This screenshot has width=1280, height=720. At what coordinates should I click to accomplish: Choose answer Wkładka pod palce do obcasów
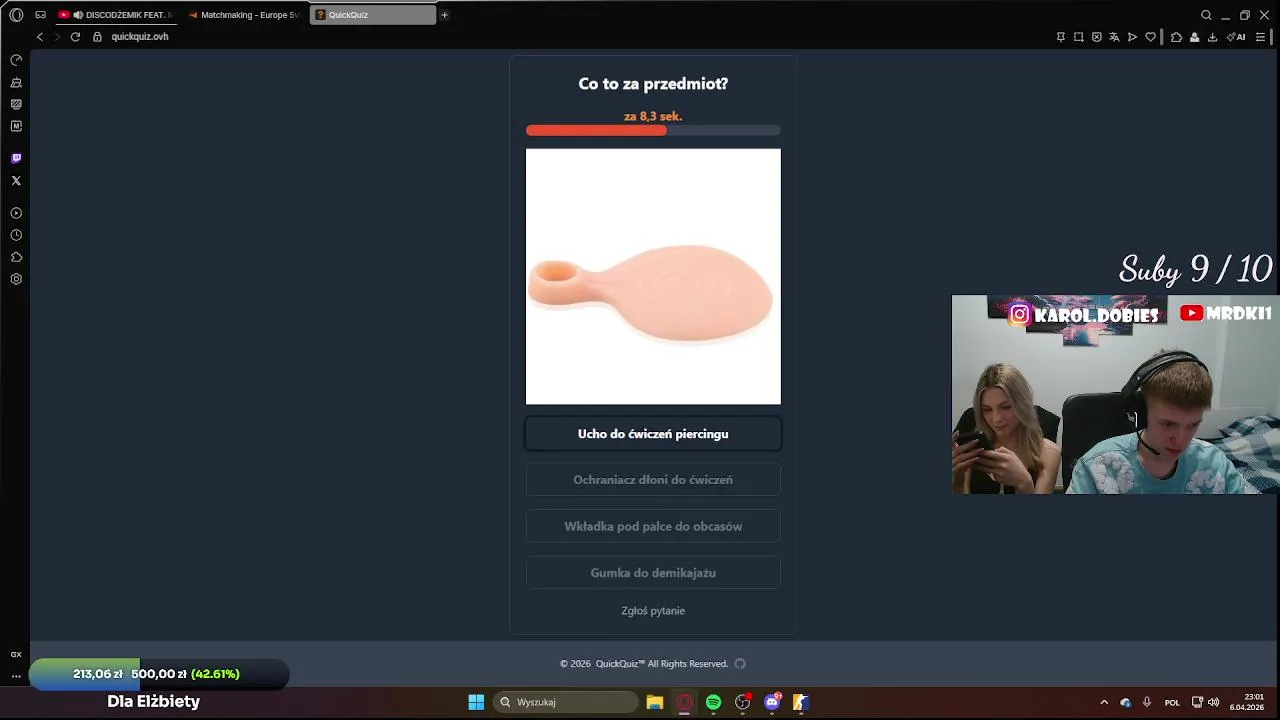tap(653, 526)
